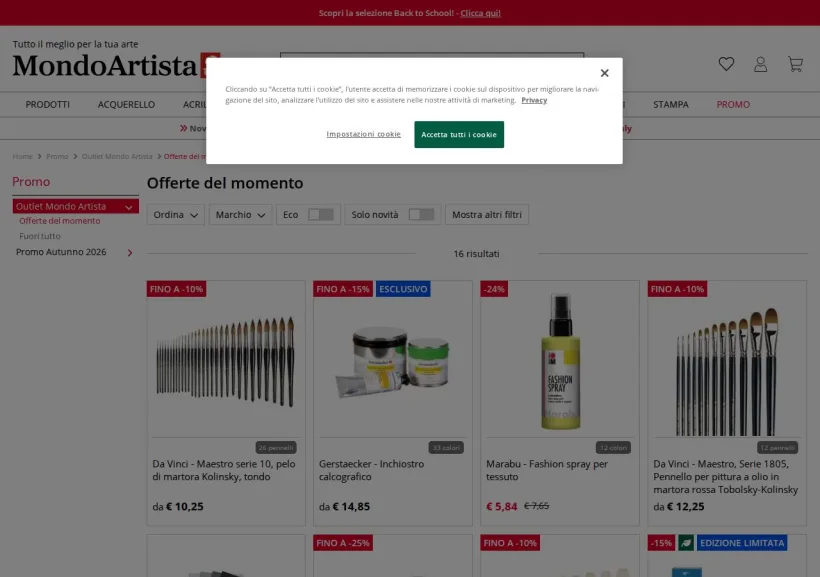This screenshot has width=820, height=577.
Task: Click the 12 colori badge
Action: point(613,448)
